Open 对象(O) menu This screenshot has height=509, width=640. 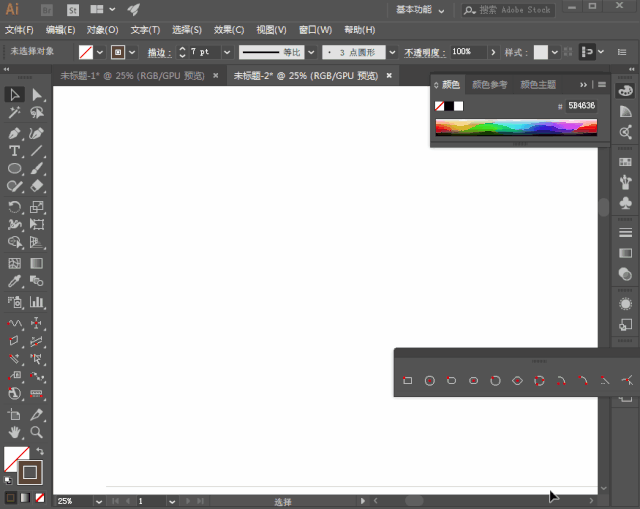click(102, 30)
